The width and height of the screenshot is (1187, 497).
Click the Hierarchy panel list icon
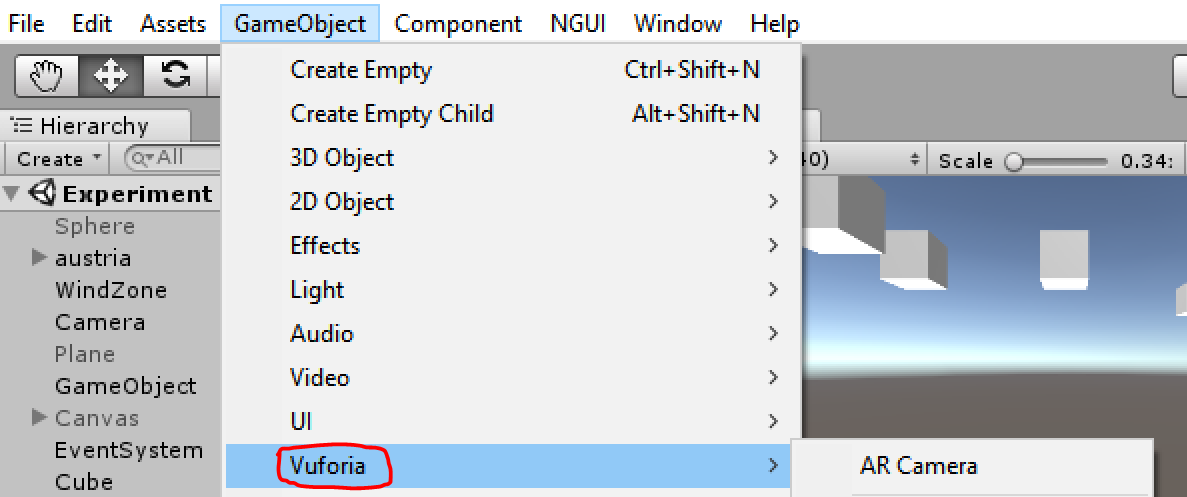click(x=22, y=126)
